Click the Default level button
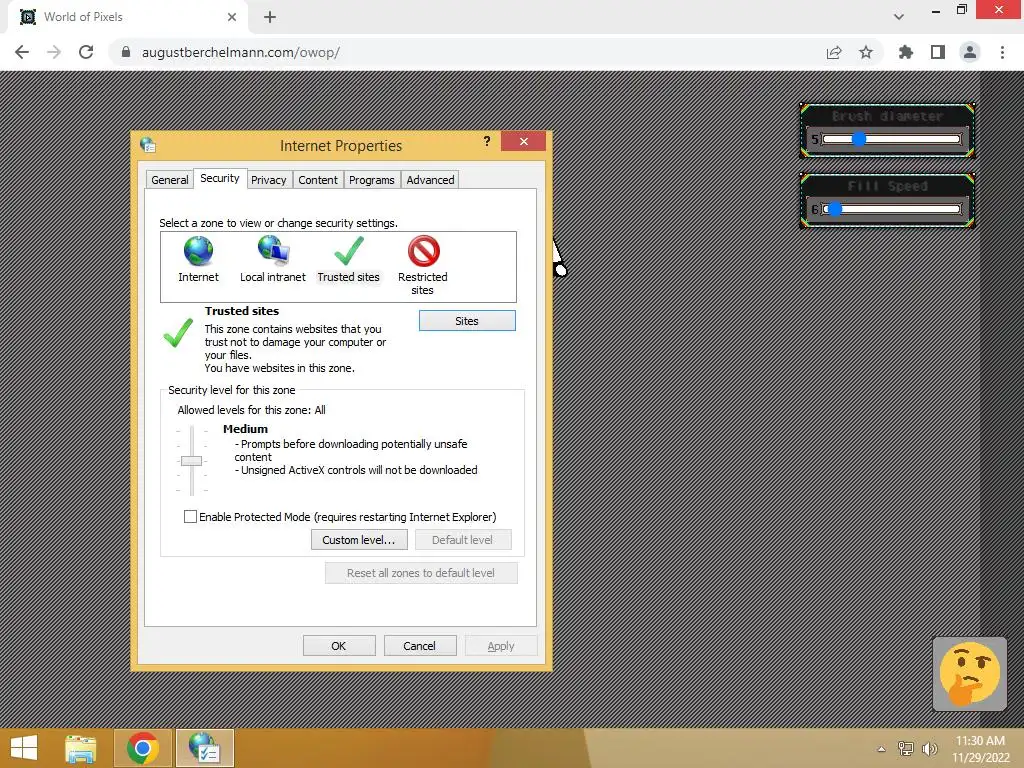The height and width of the screenshot is (768, 1024). pos(463,540)
